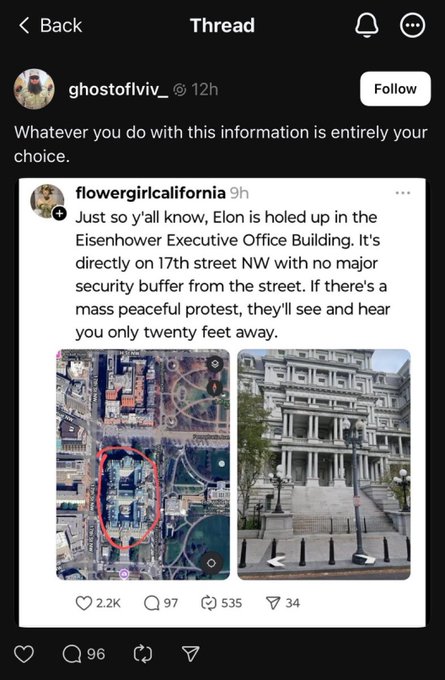Open the ghostoflviv_ username link

click(x=118, y=89)
